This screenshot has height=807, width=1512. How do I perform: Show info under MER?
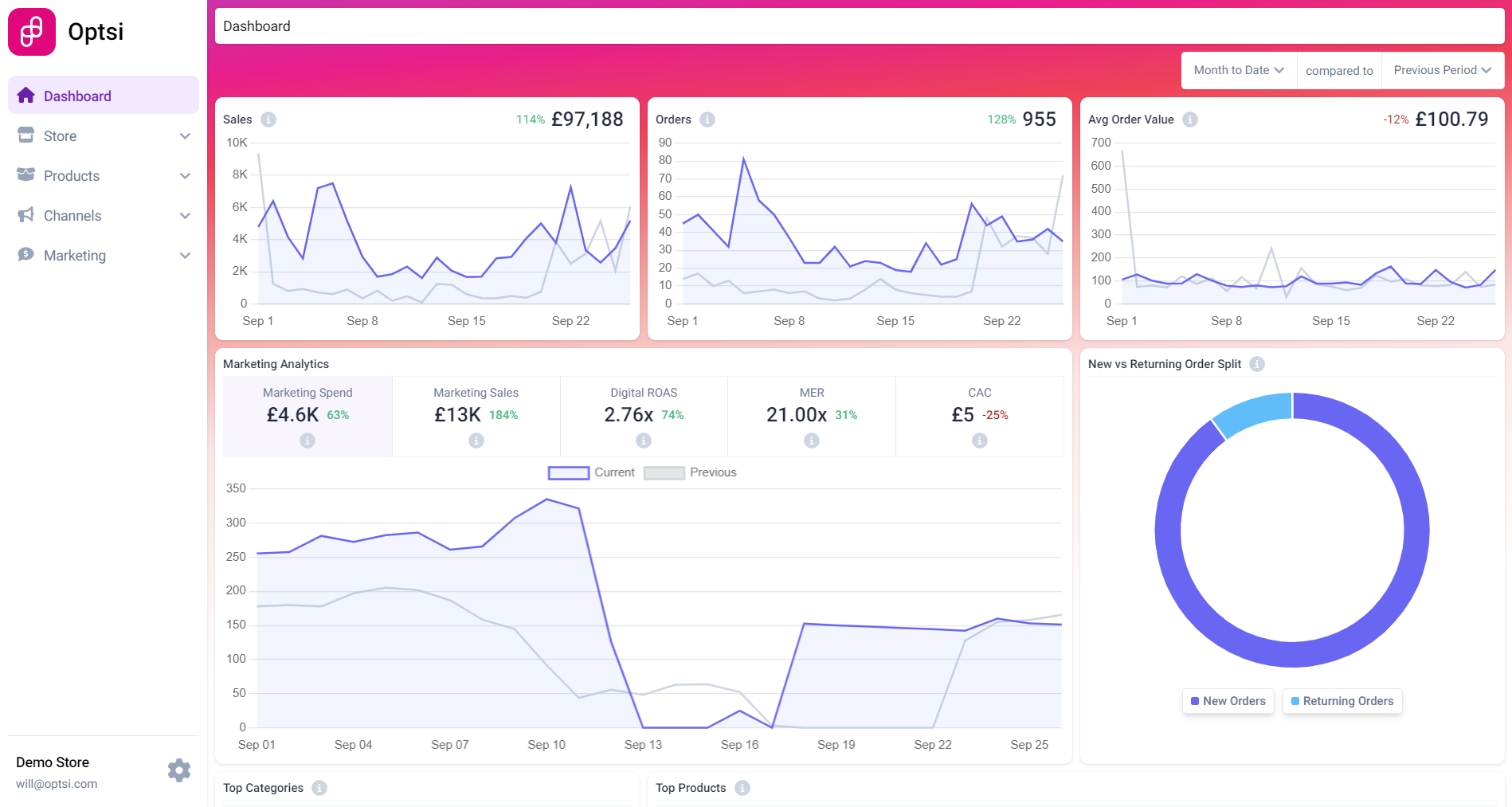tap(812, 441)
